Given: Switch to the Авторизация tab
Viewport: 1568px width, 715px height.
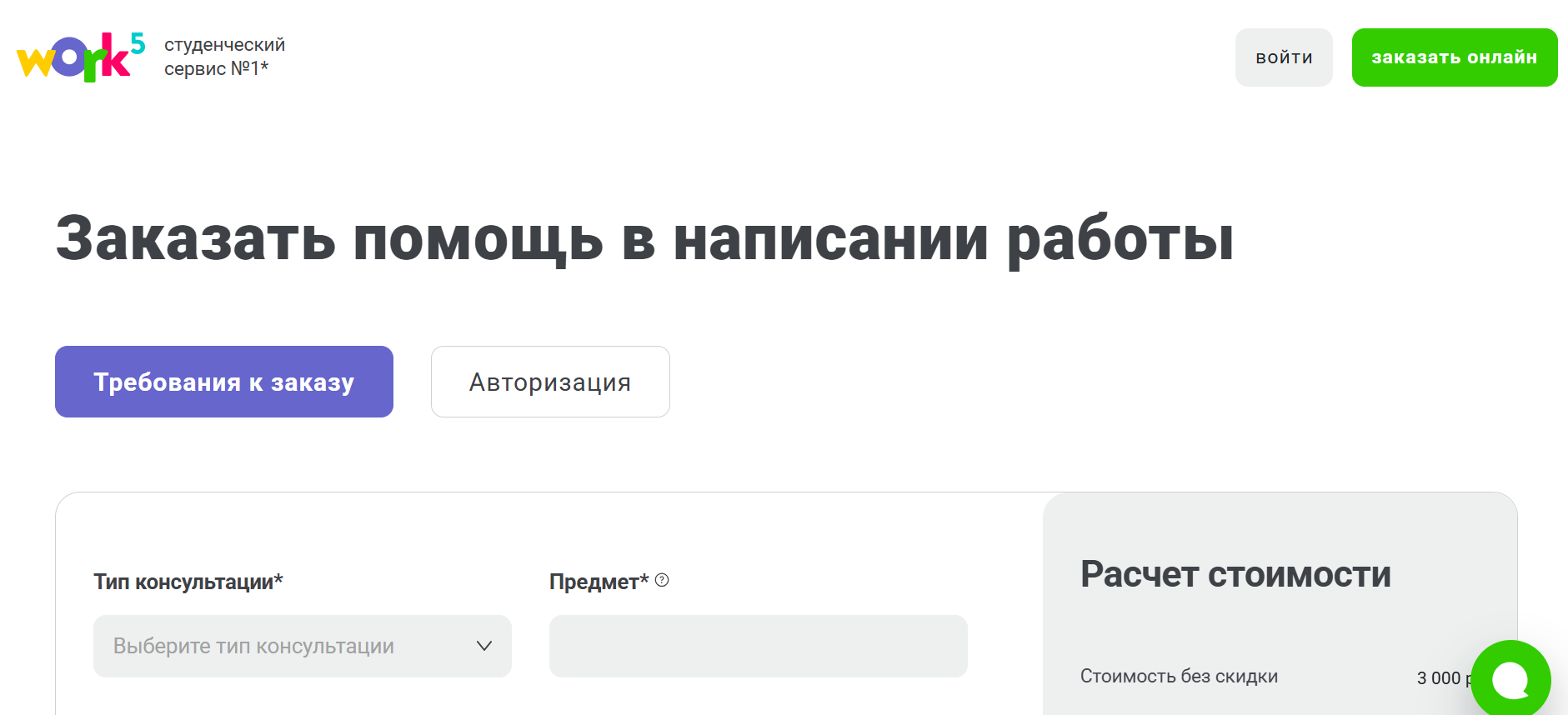Looking at the screenshot, I should (550, 382).
